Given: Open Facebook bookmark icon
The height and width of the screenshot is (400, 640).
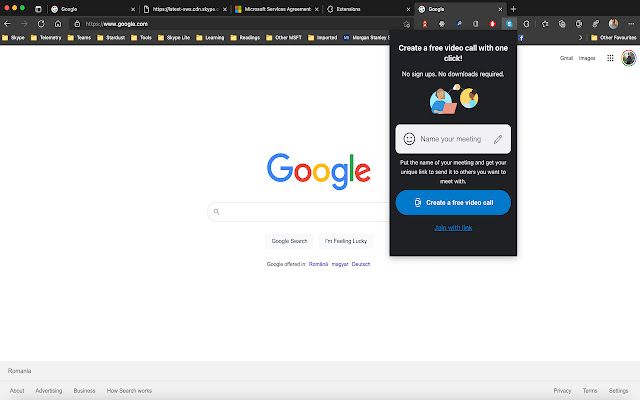Looking at the screenshot, I should pos(521,38).
